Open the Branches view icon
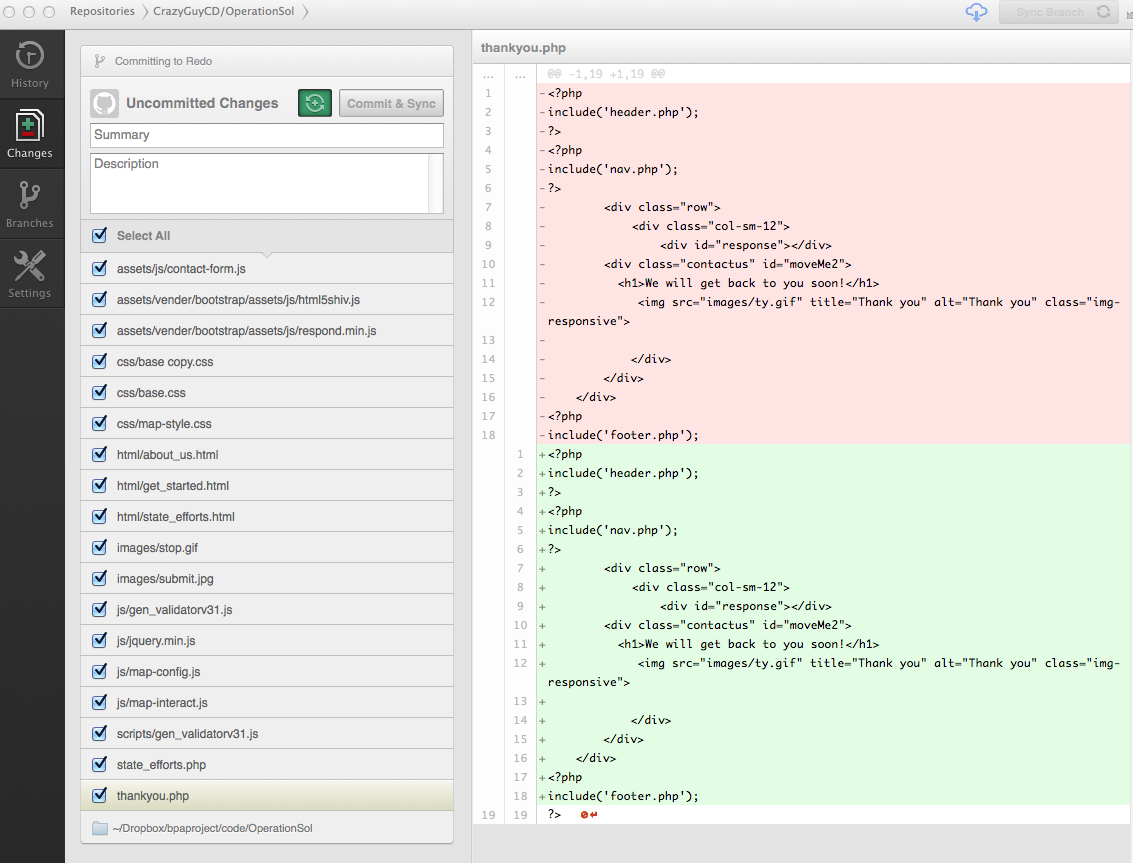1133x863 pixels. pyautogui.click(x=30, y=195)
